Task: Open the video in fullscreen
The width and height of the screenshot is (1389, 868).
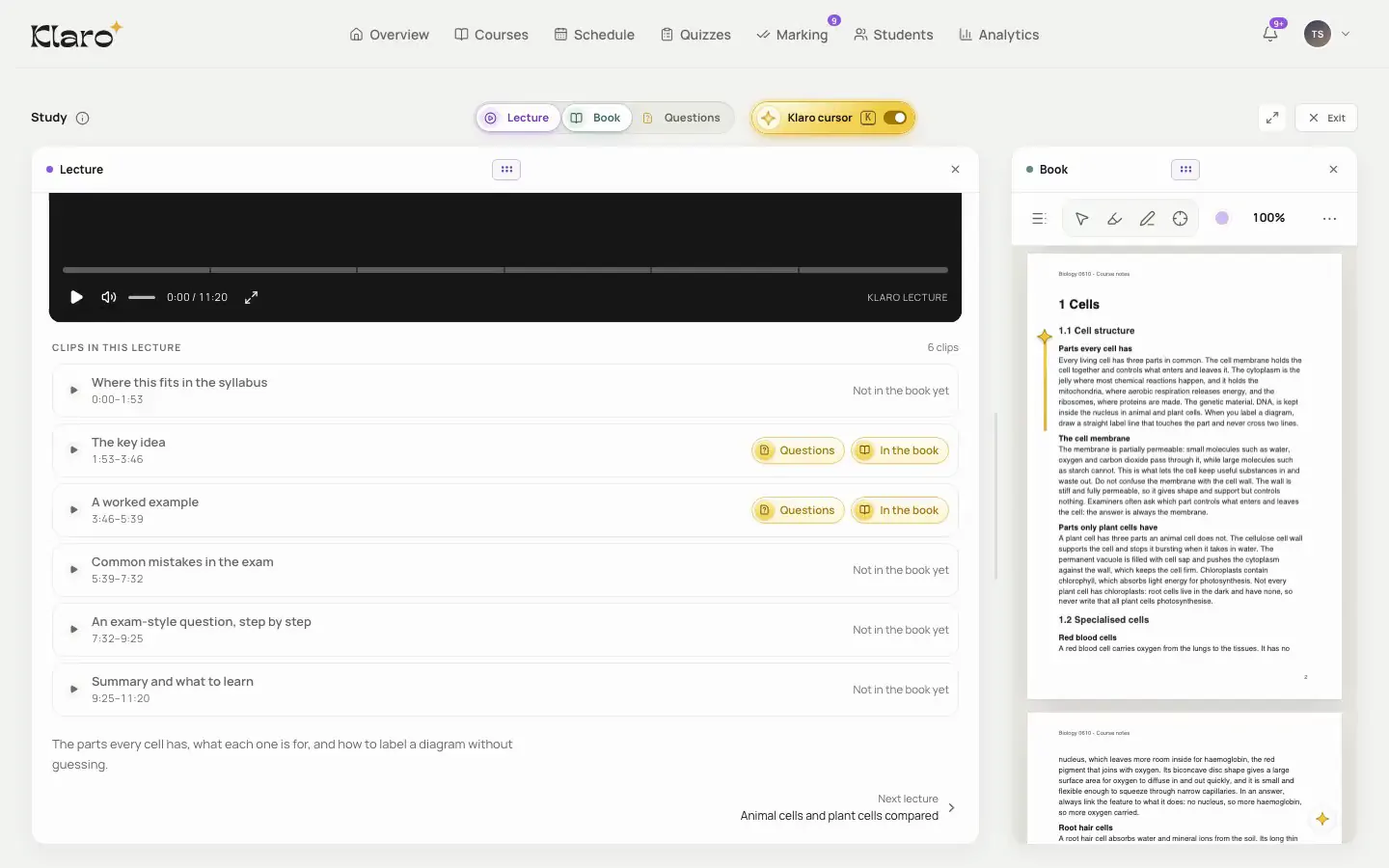Action: tap(251, 297)
